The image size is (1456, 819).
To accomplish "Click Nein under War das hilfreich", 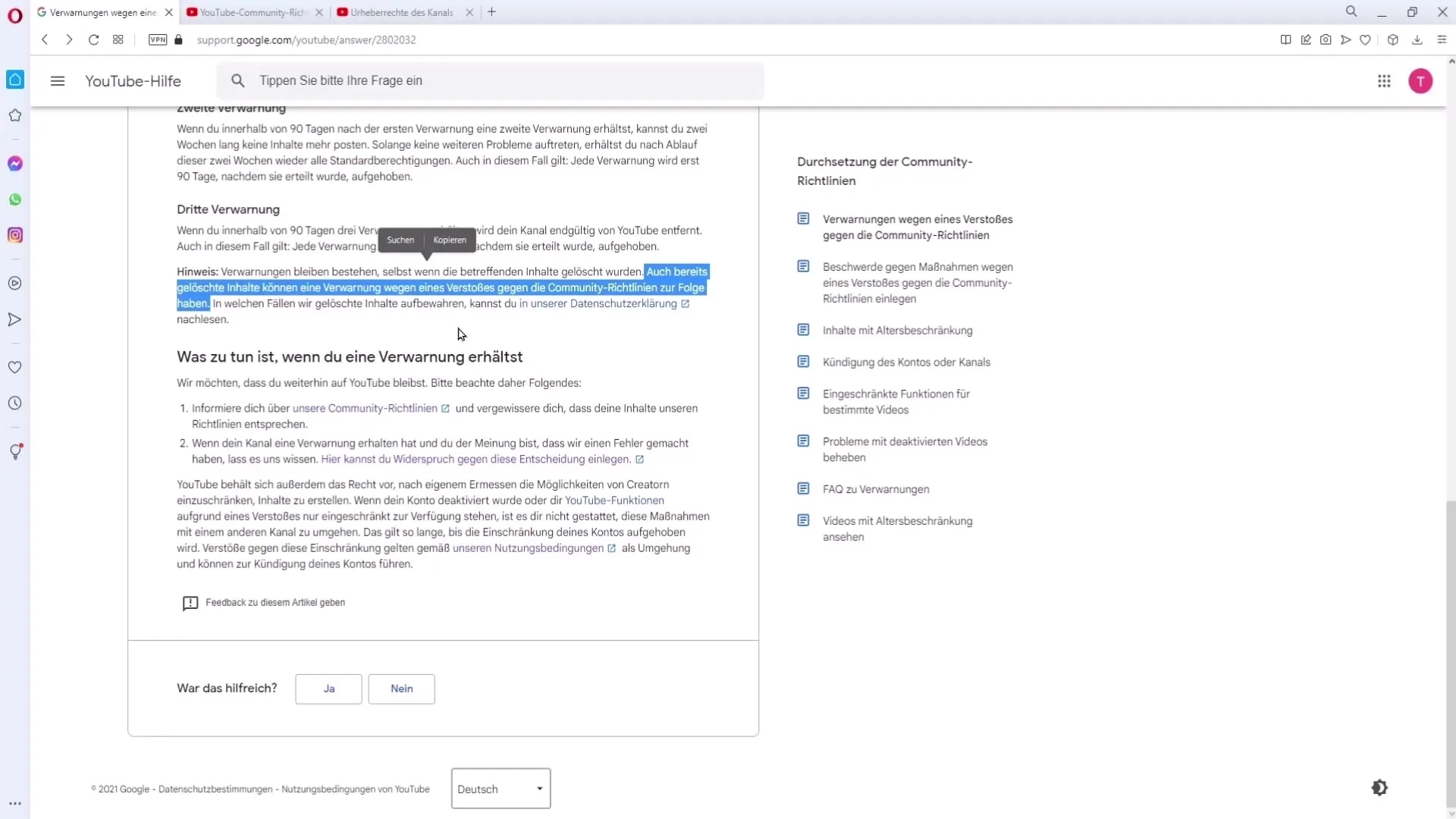I will [401, 689].
